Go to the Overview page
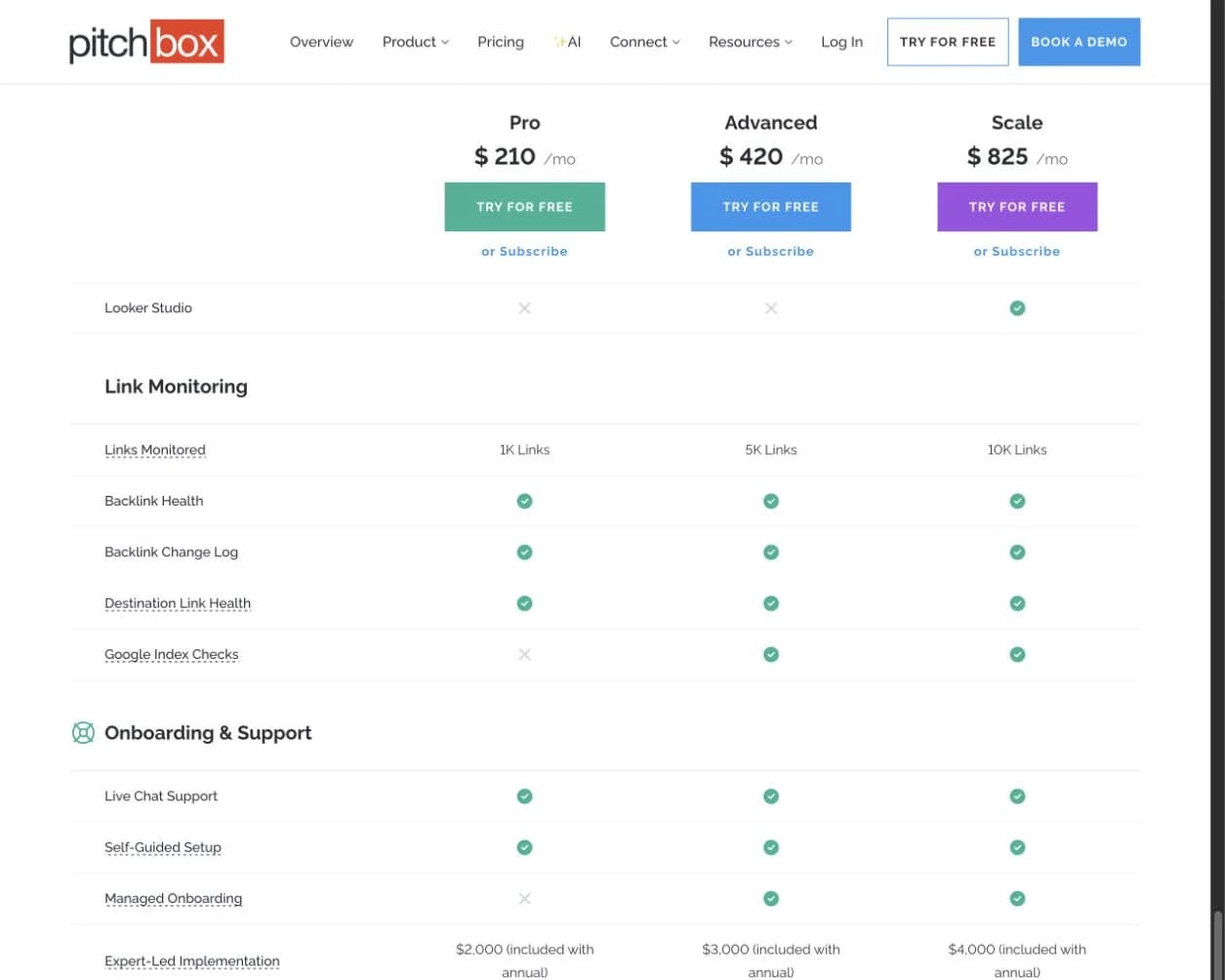 click(x=321, y=42)
